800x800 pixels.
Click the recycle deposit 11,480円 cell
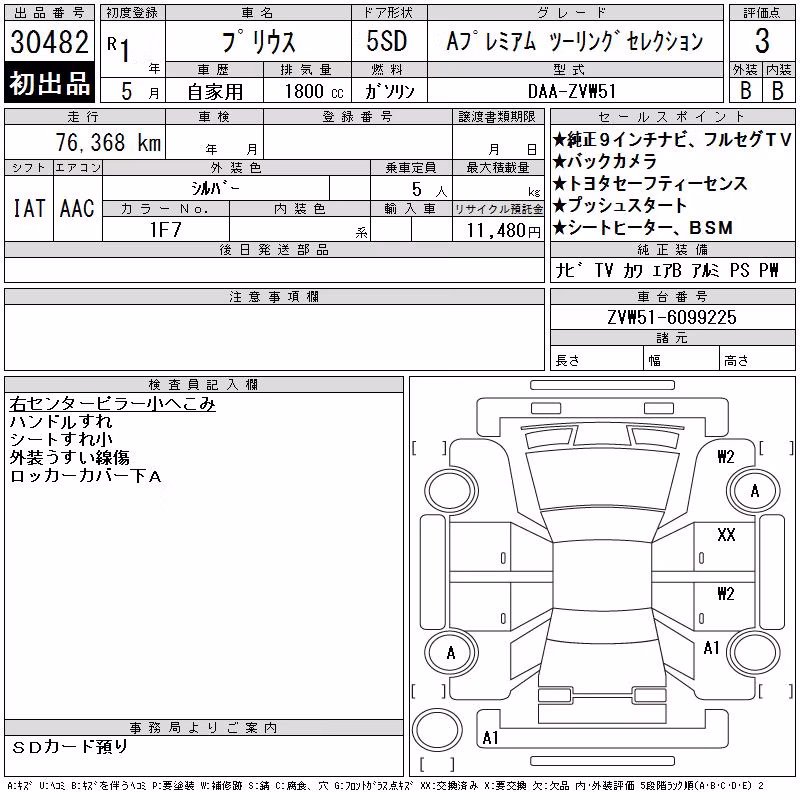tap(498, 229)
